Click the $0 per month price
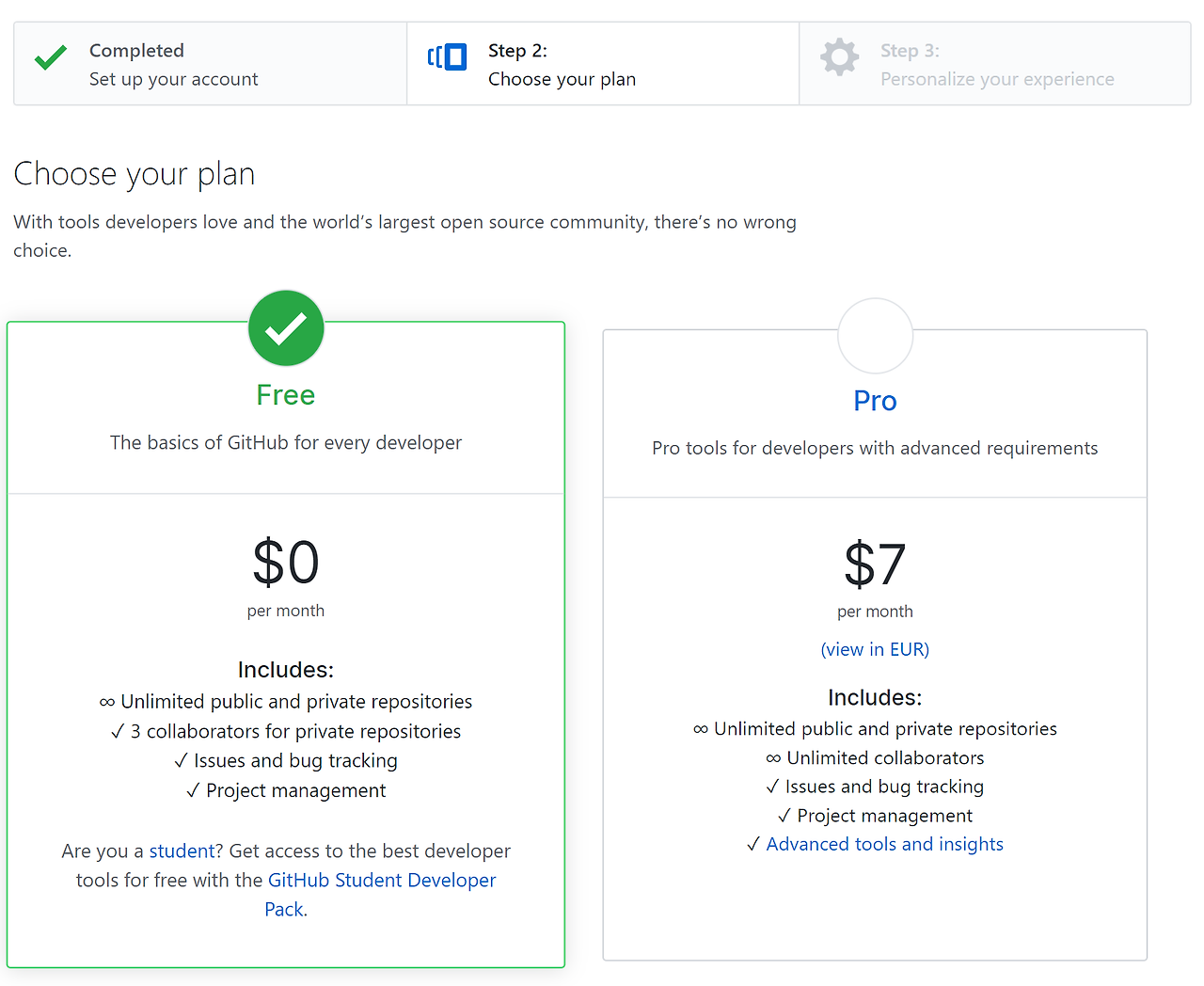1204x986 pixels. click(286, 564)
